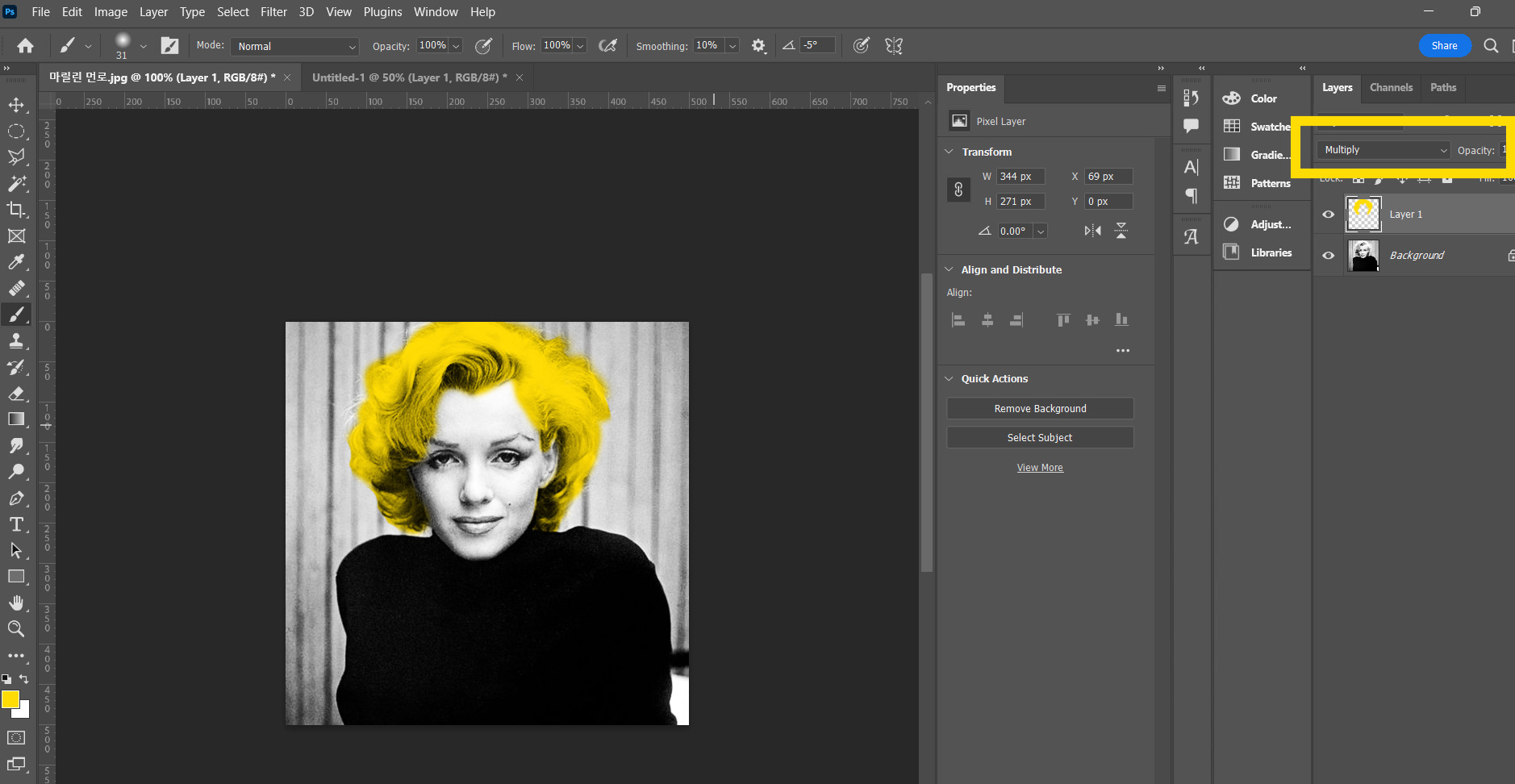Select the Crop tool
Viewport: 1515px width, 784px height.
click(x=16, y=210)
